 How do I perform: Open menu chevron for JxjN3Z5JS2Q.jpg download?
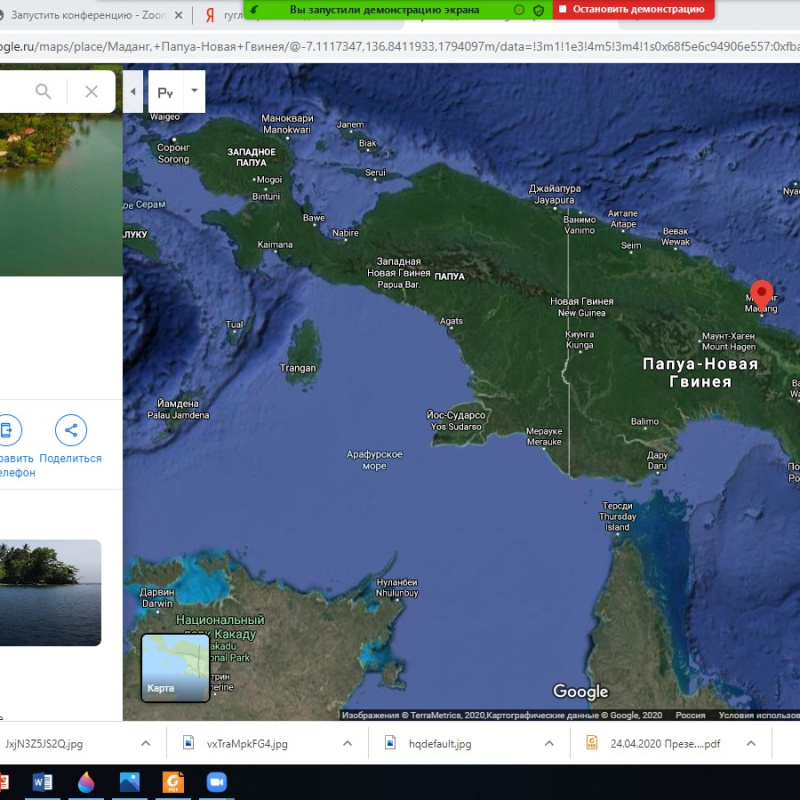(145, 744)
